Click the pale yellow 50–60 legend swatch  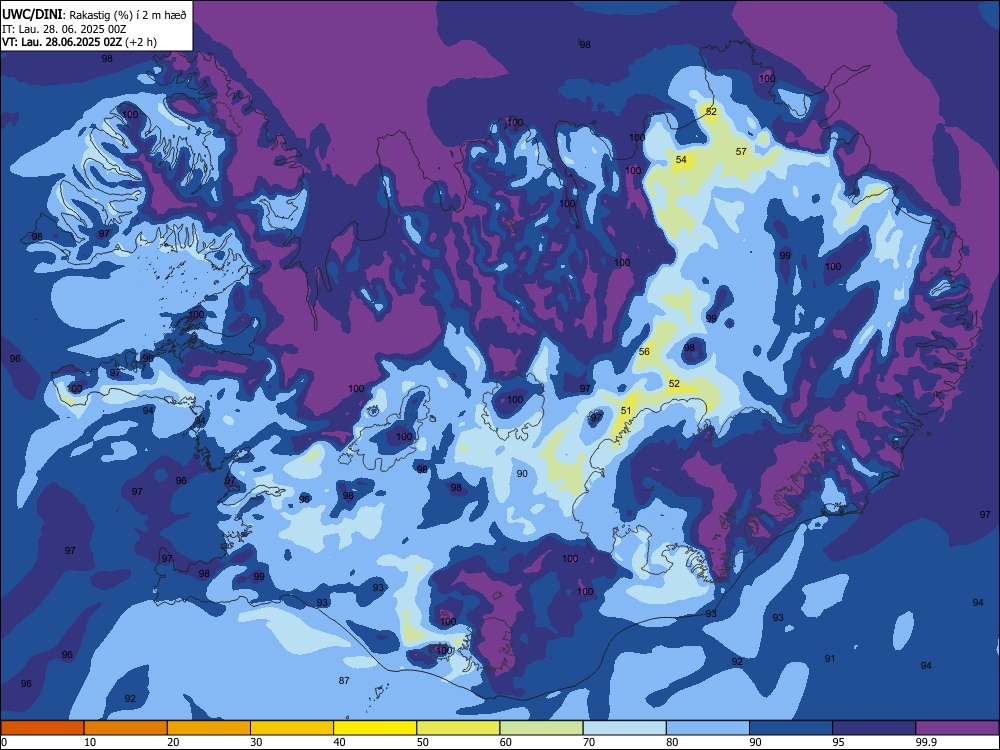(459, 728)
